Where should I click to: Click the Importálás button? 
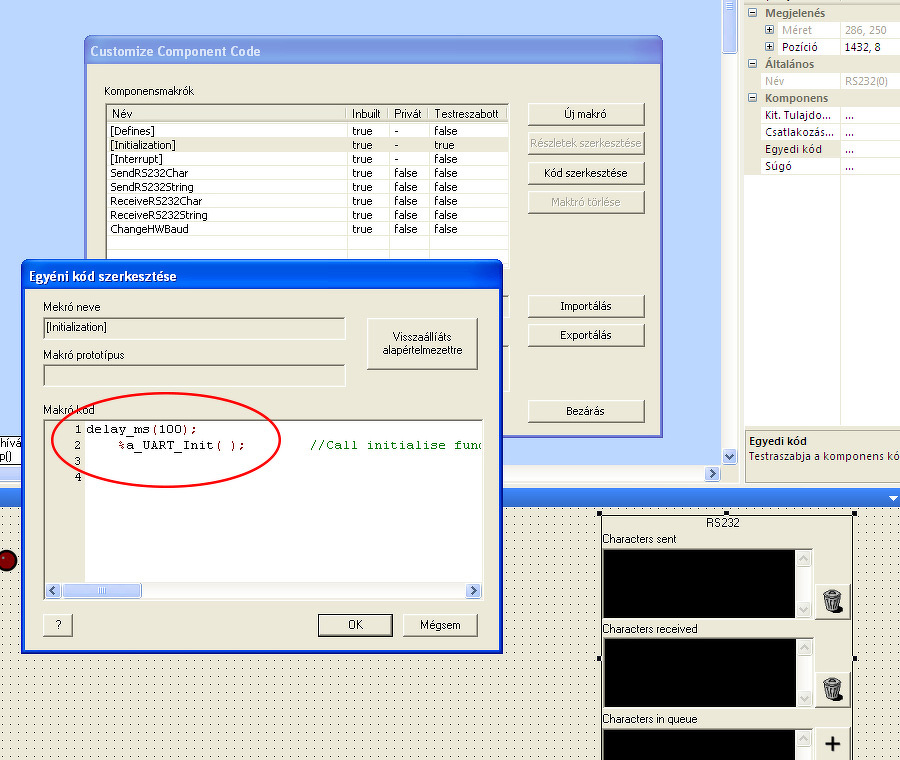(x=585, y=306)
